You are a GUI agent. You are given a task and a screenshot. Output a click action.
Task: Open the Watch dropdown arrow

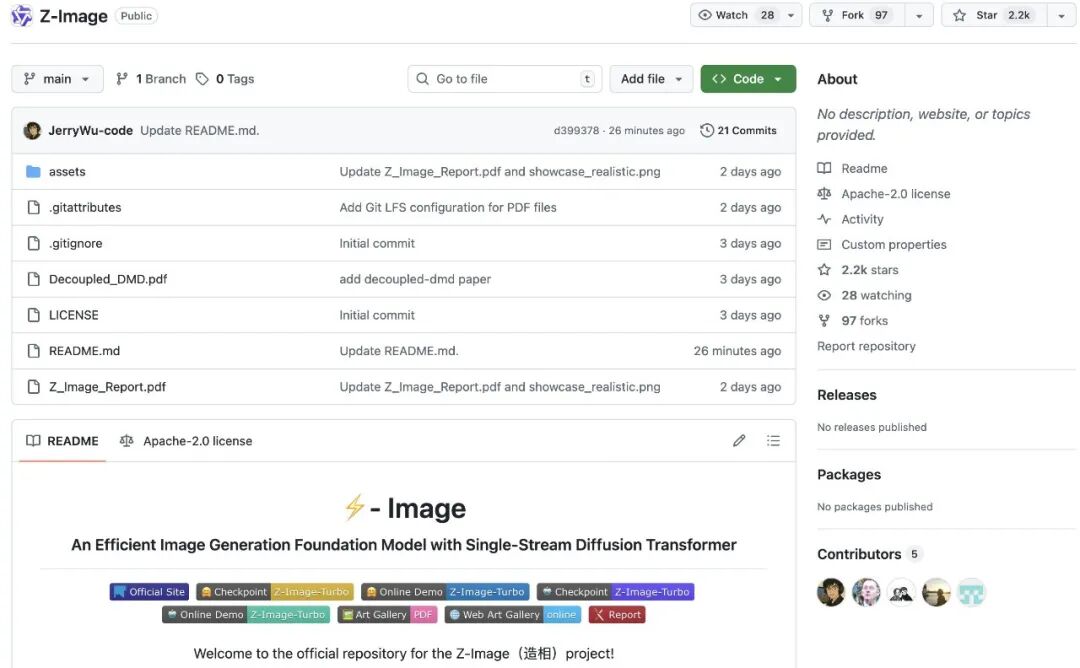pyautogui.click(x=791, y=15)
